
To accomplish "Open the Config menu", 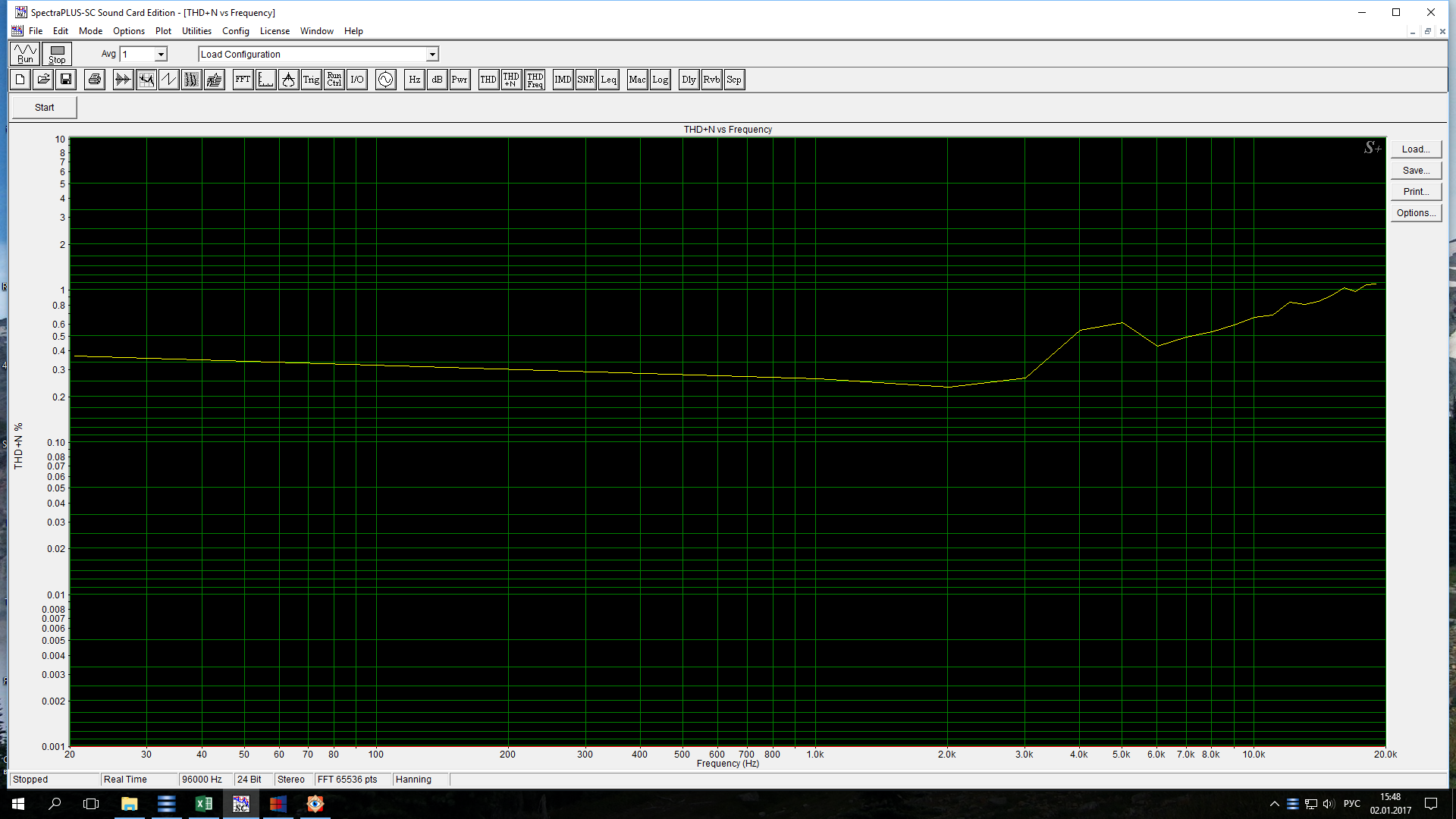I will coord(235,31).
